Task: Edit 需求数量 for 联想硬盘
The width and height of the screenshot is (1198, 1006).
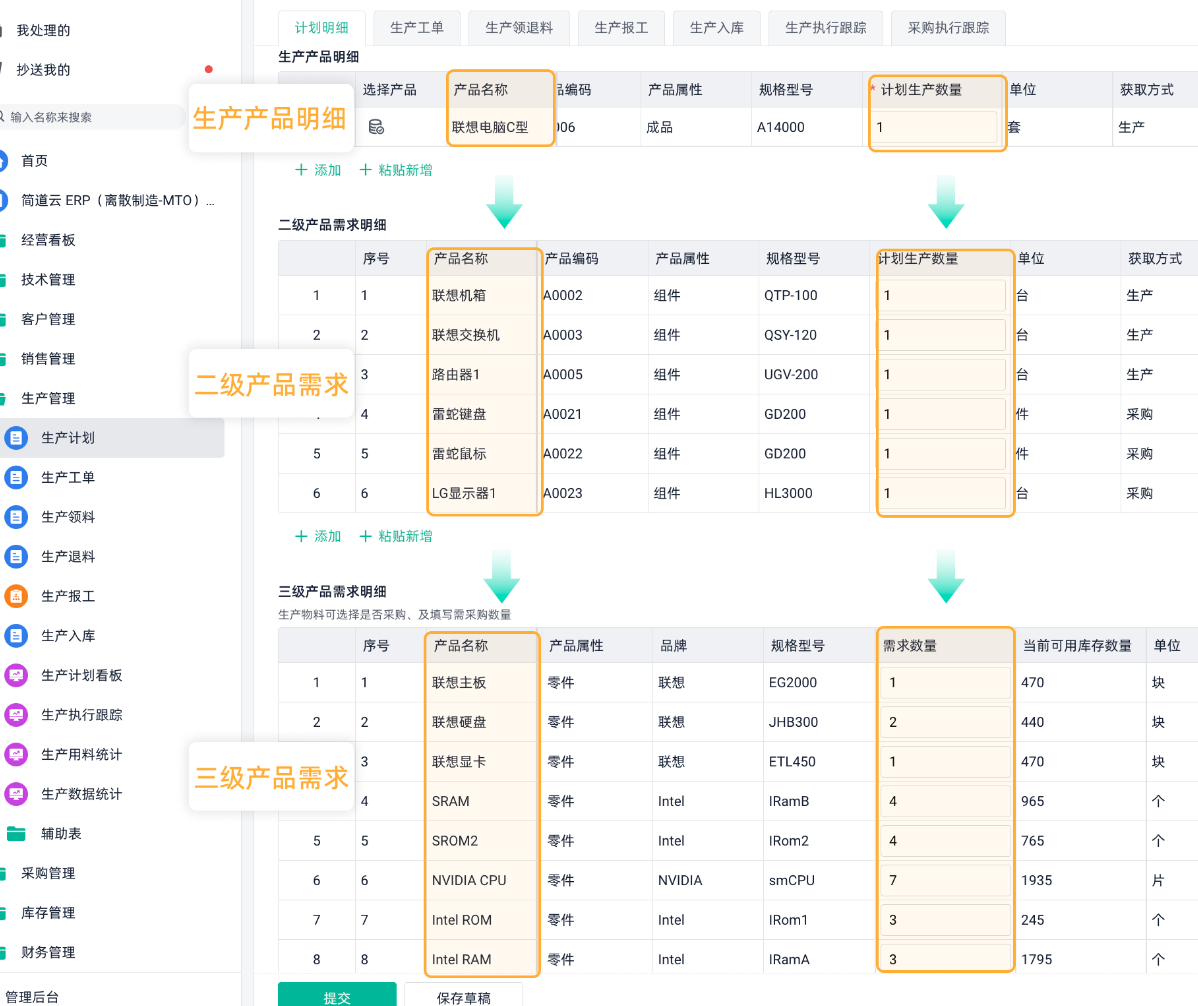Action: pyautogui.click(x=945, y=723)
